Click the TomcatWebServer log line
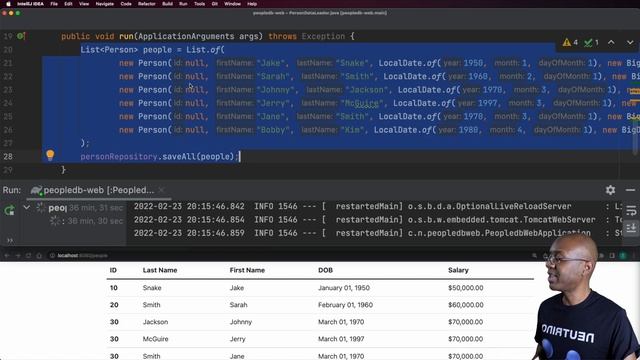The width and height of the screenshot is (640, 360). 375,220
